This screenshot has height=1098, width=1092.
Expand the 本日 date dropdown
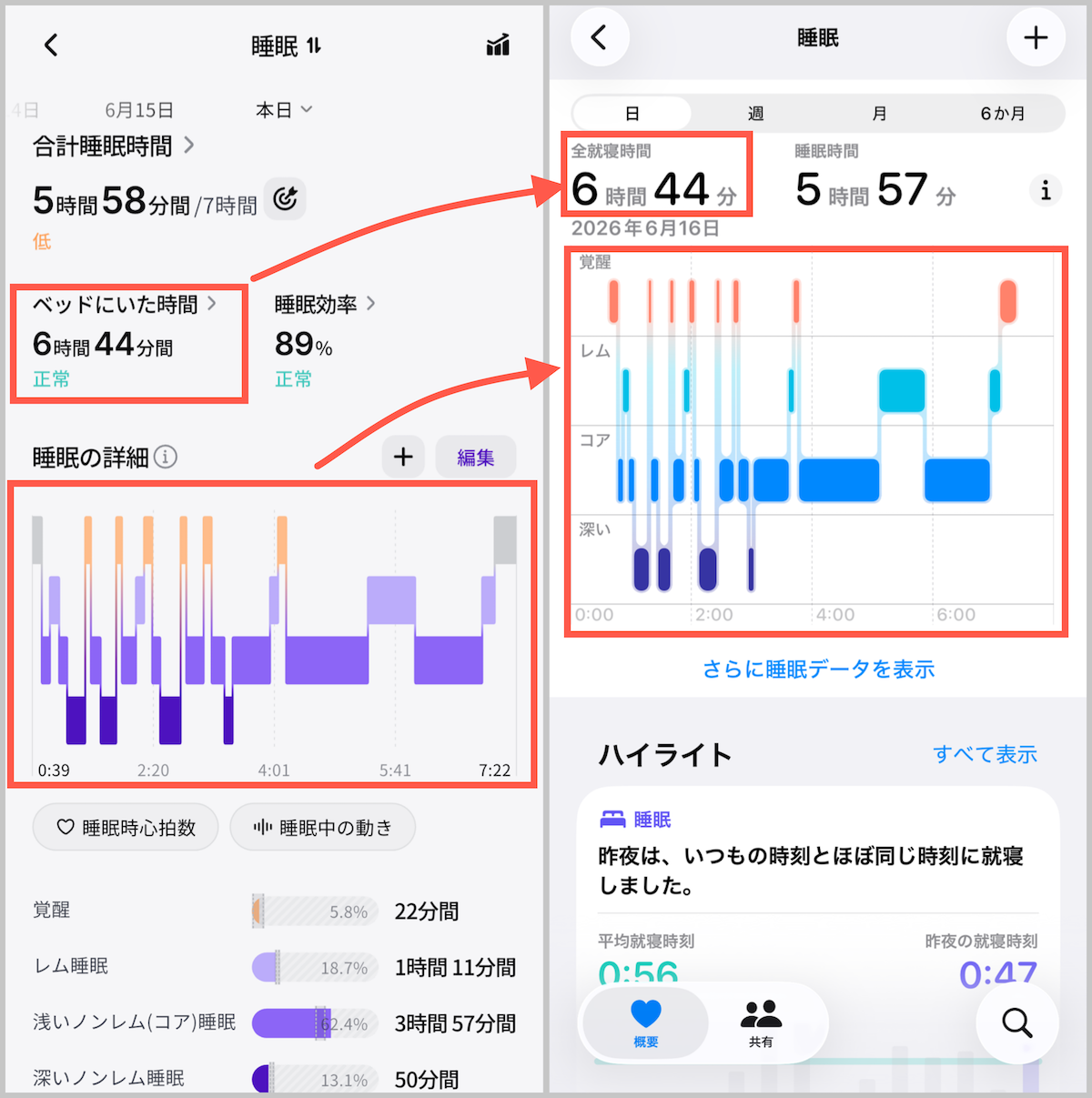tap(284, 110)
